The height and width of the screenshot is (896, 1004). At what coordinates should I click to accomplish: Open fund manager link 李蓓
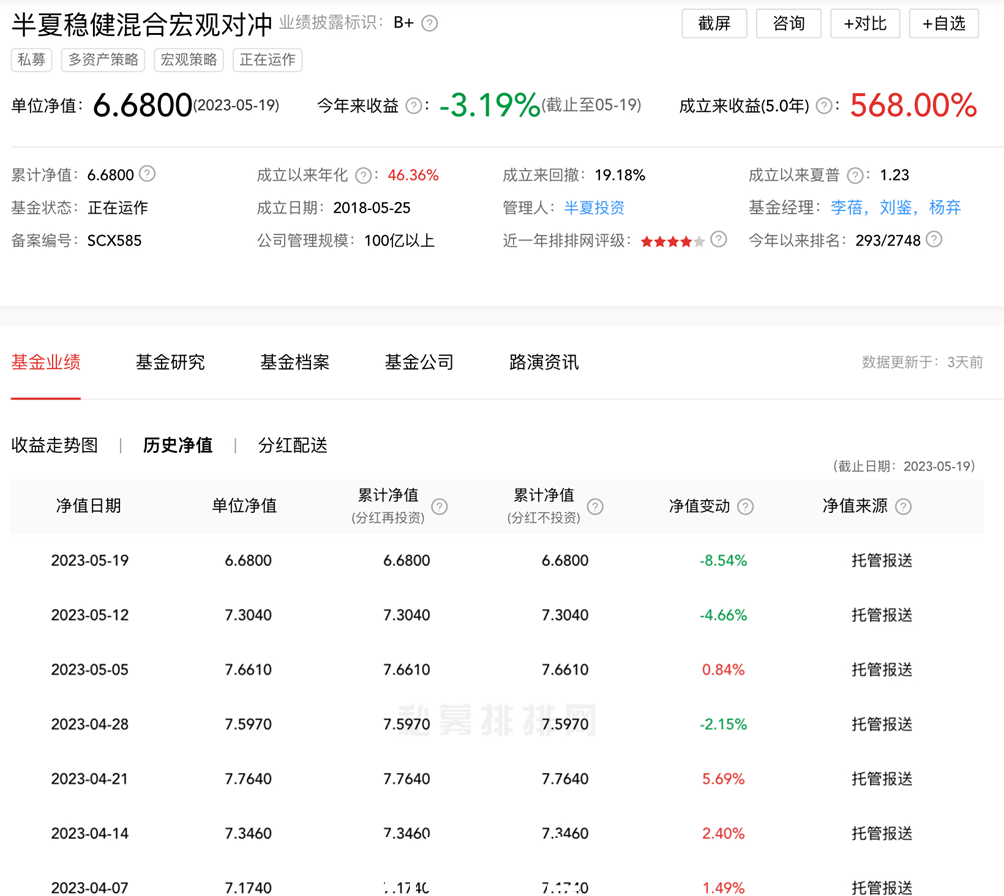click(x=846, y=208)
